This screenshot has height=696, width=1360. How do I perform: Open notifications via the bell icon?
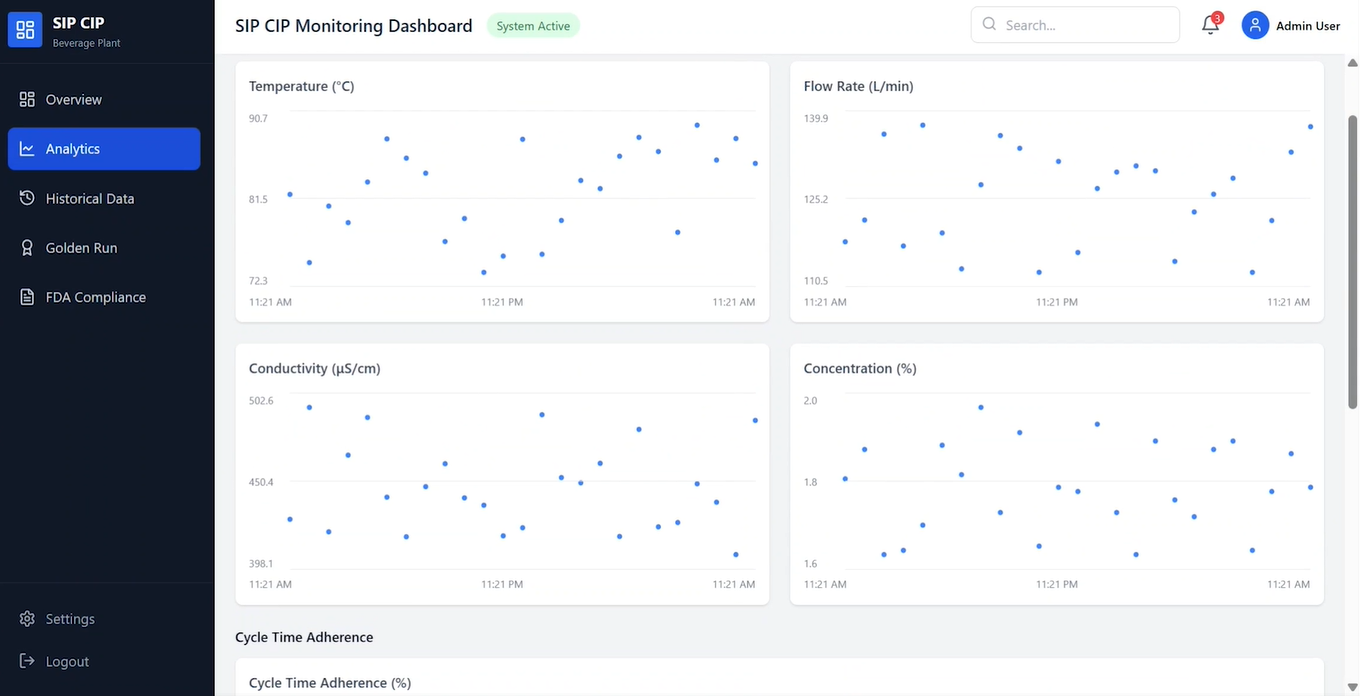click(1210, 25)
